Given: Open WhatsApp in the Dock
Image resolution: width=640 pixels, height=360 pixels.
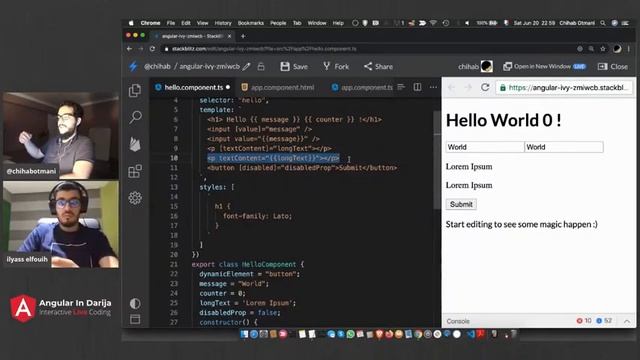Looking at the screenshot, I should pyautogui.click(x=350, y=334).
